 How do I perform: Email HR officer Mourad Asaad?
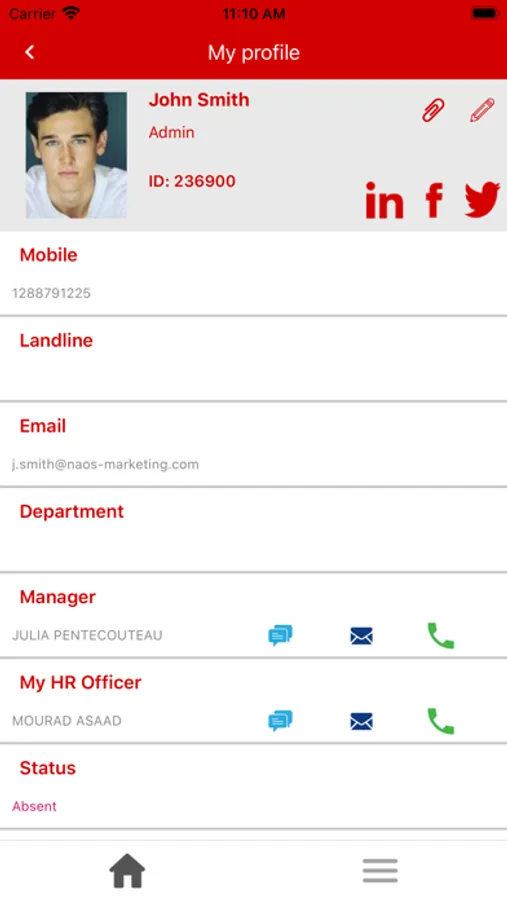361,721
